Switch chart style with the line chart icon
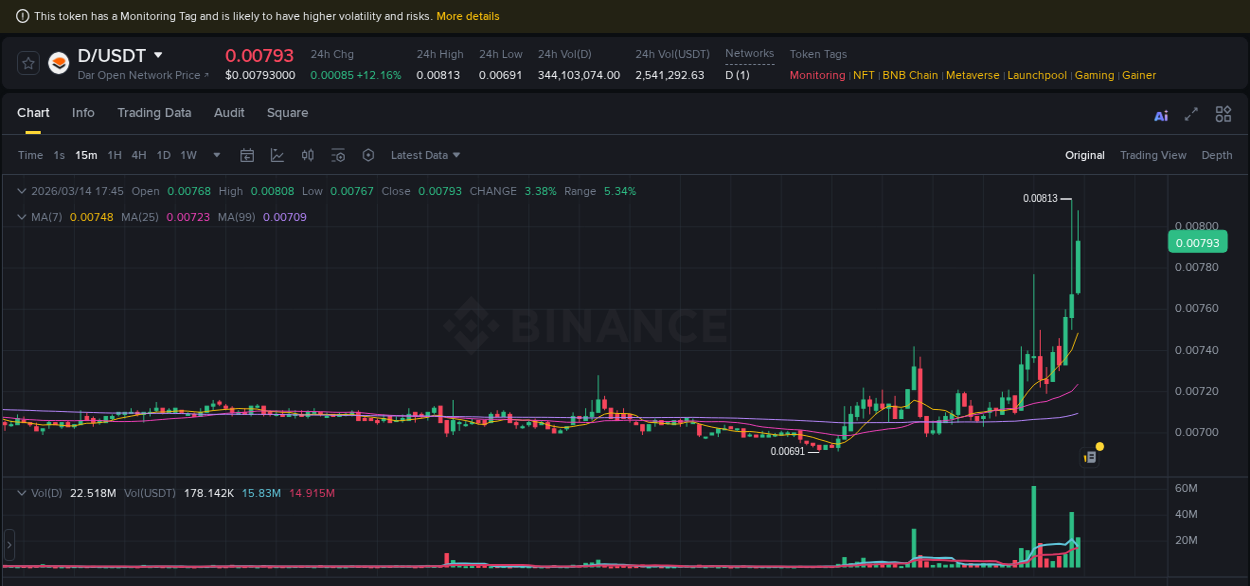1250x586 pixels. tap(277, 155)
